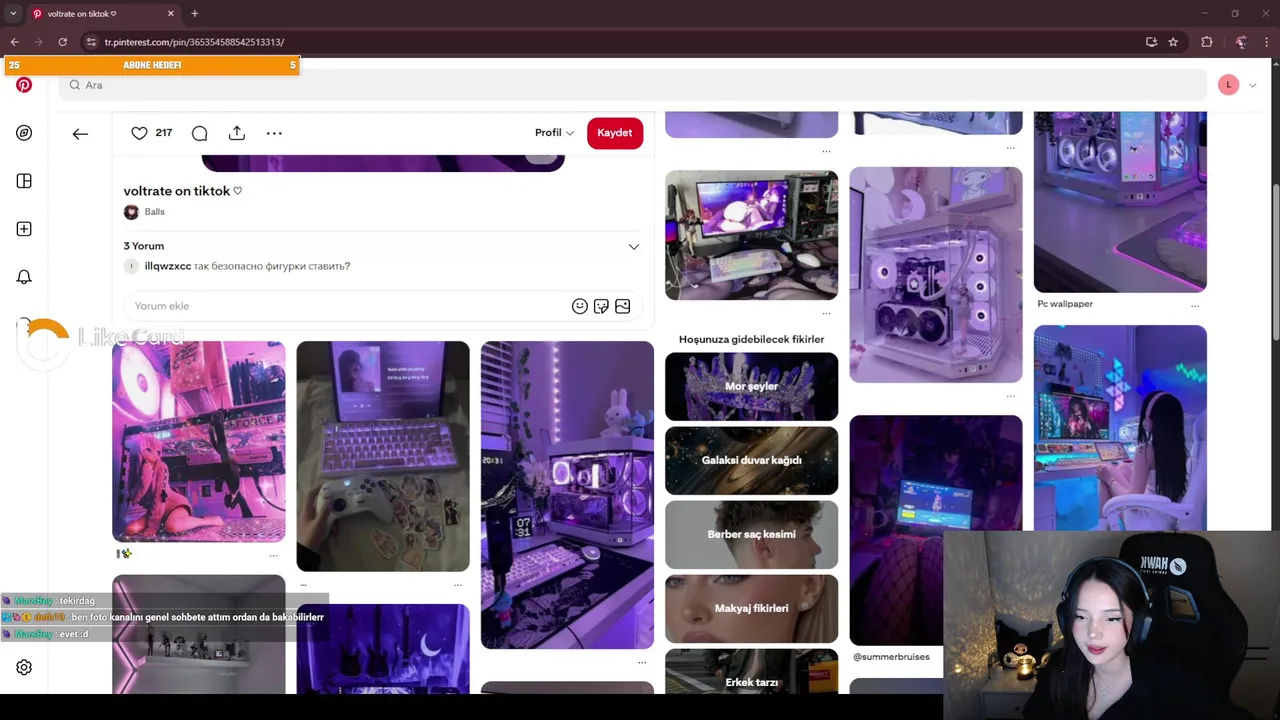The image size is (1280, 720).
Task: Add a sticker to the comment
Action: point(601,306)
